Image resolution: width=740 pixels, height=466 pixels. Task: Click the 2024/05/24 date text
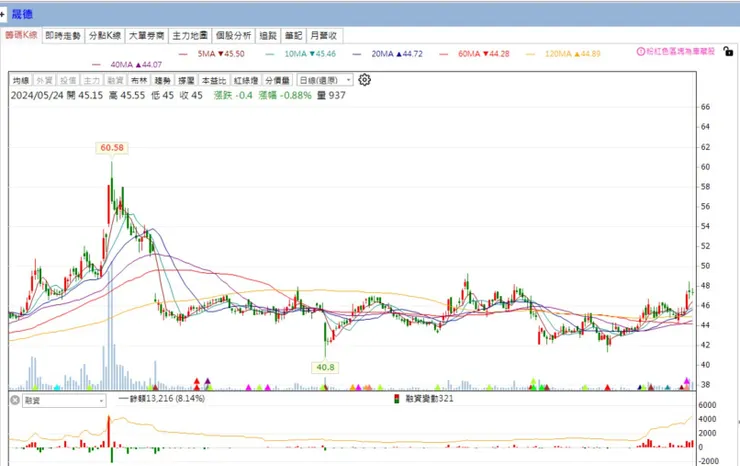[37, 95]
